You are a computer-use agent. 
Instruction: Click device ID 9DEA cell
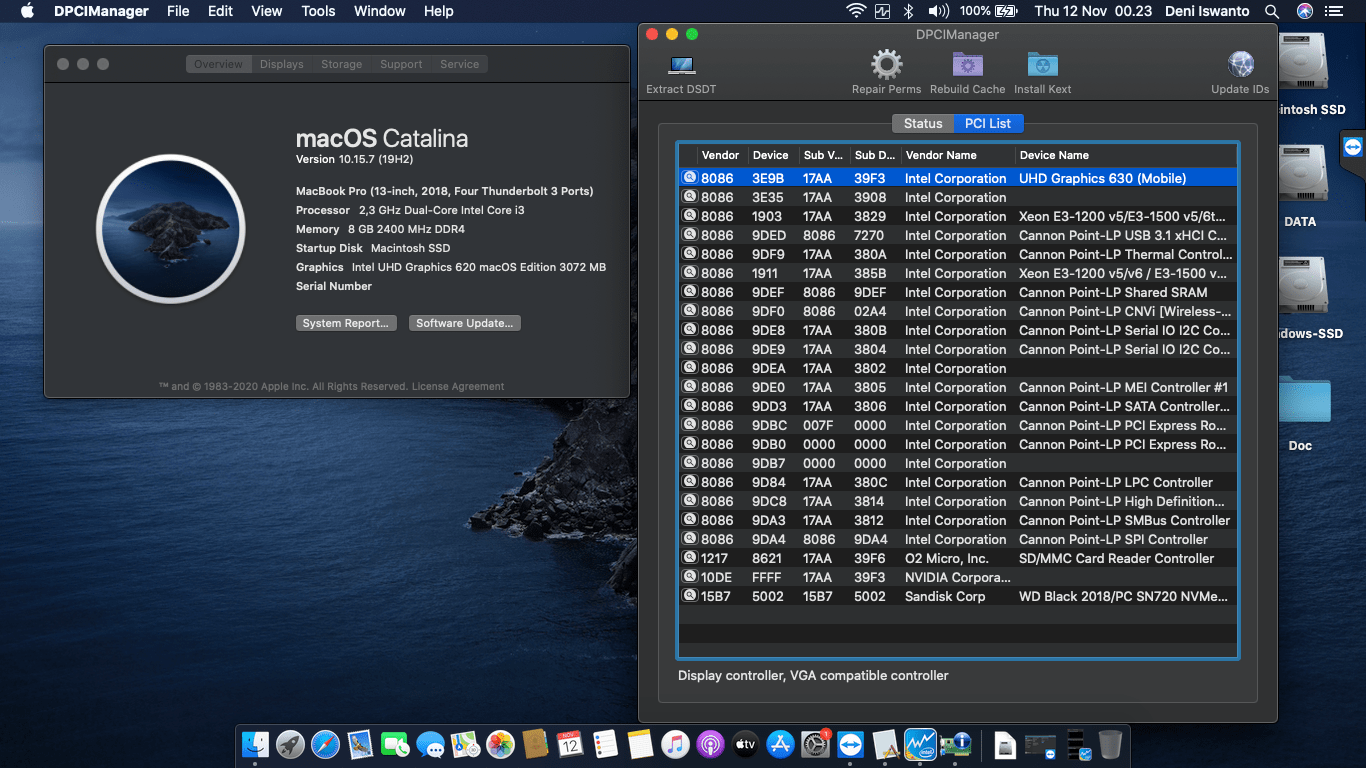(769, 368)
